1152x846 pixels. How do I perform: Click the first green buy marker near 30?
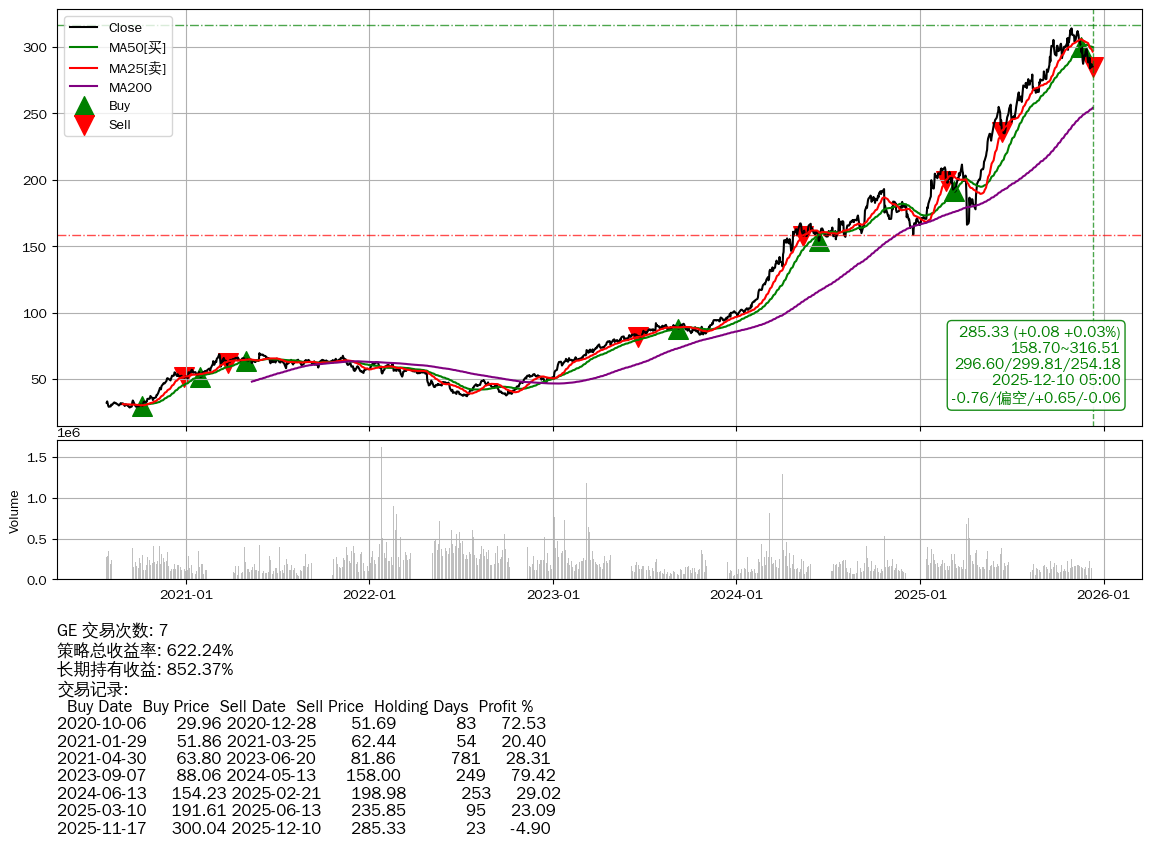point(142,406)
